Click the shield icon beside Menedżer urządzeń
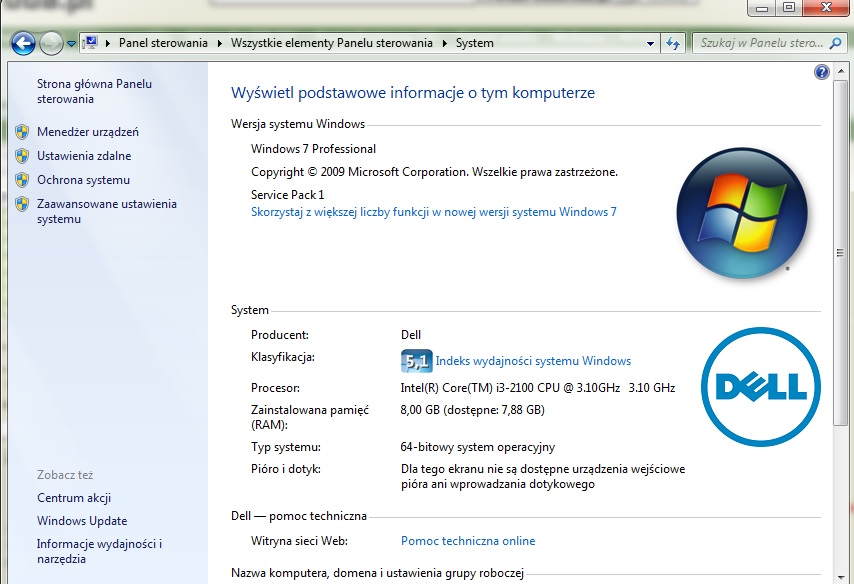The width and height of the screenshot is (854, 584). tap(22, 132)
